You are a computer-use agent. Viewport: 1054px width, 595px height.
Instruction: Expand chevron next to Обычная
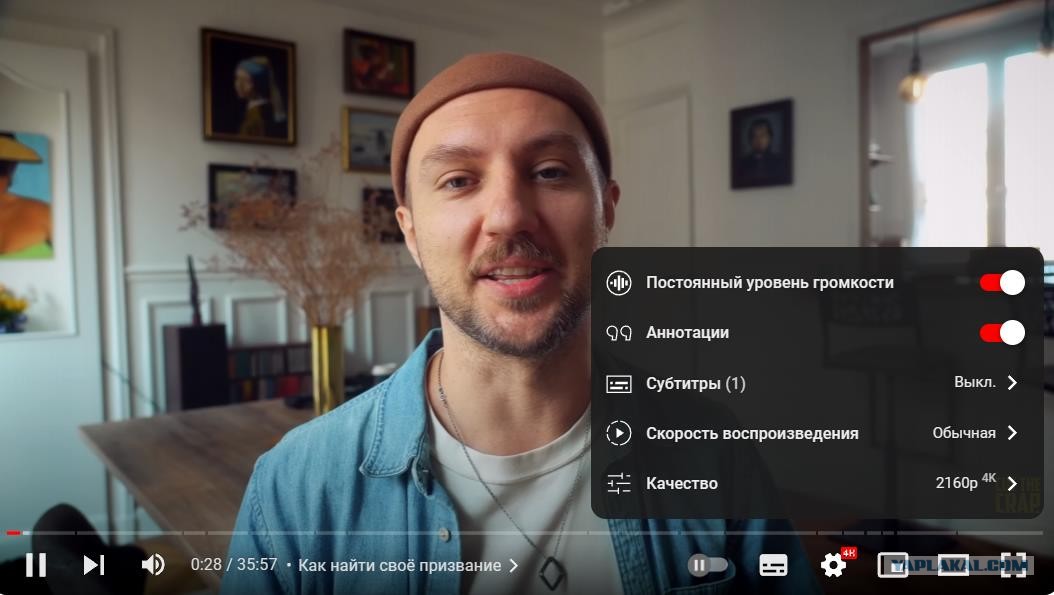1012,433
